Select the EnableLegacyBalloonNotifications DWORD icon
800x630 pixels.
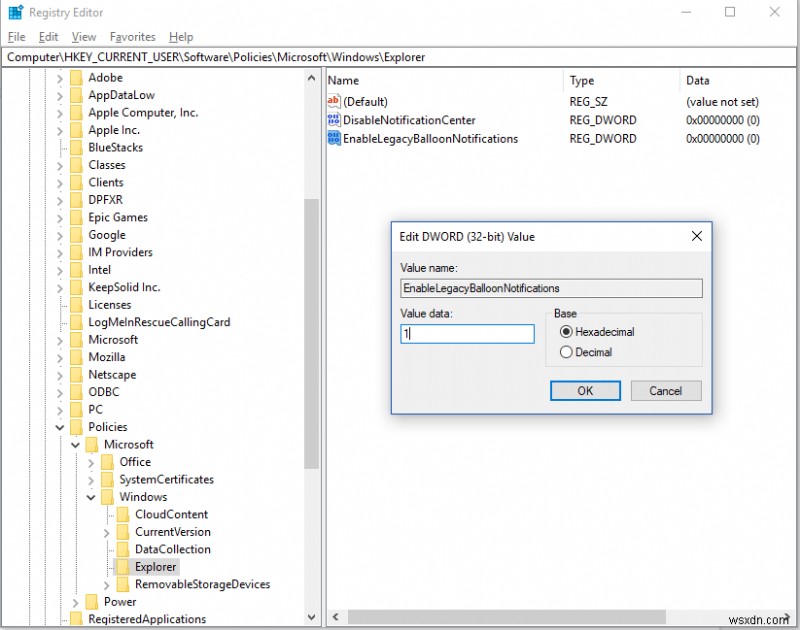coord(334,138)
